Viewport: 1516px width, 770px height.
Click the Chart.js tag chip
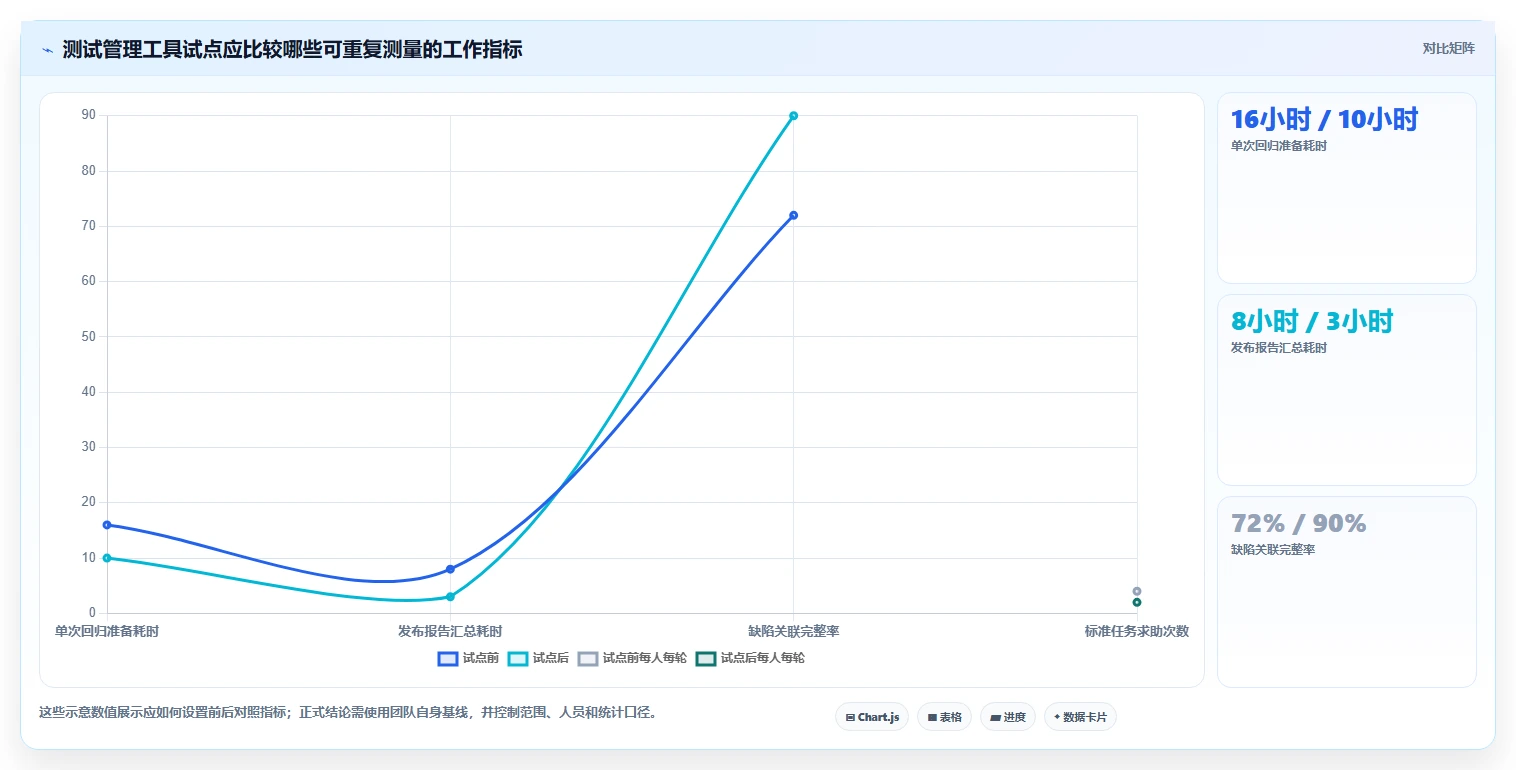[872, 717]
